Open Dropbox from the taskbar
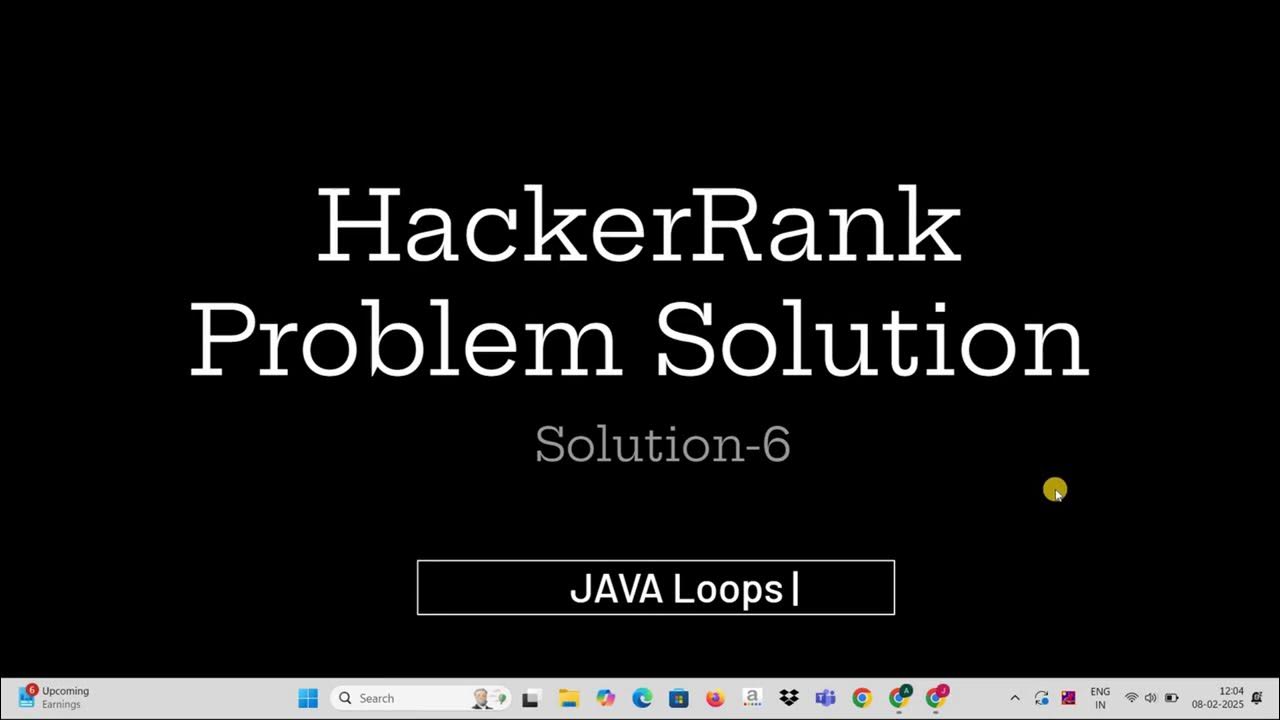Screen dimensions: 1280x720 (789, 698)
